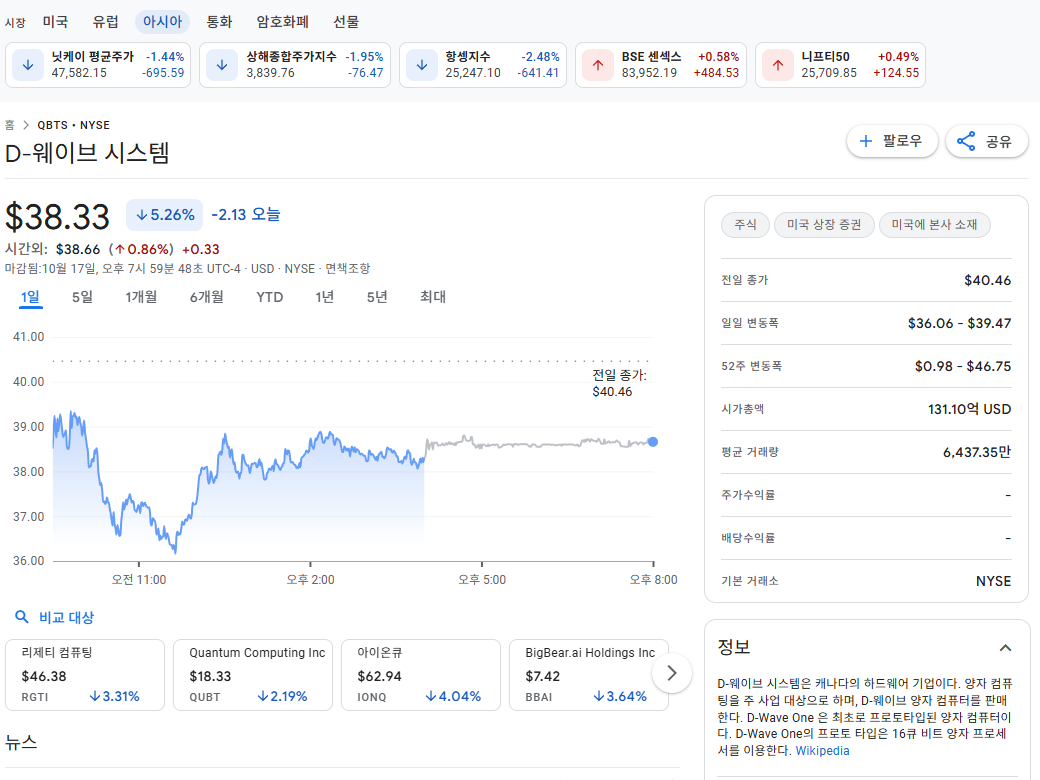Open the Quantum Computing Inc card
The width and height of the screenshot is (1040, 780).
pyautogui.click(x=253, y=675)
